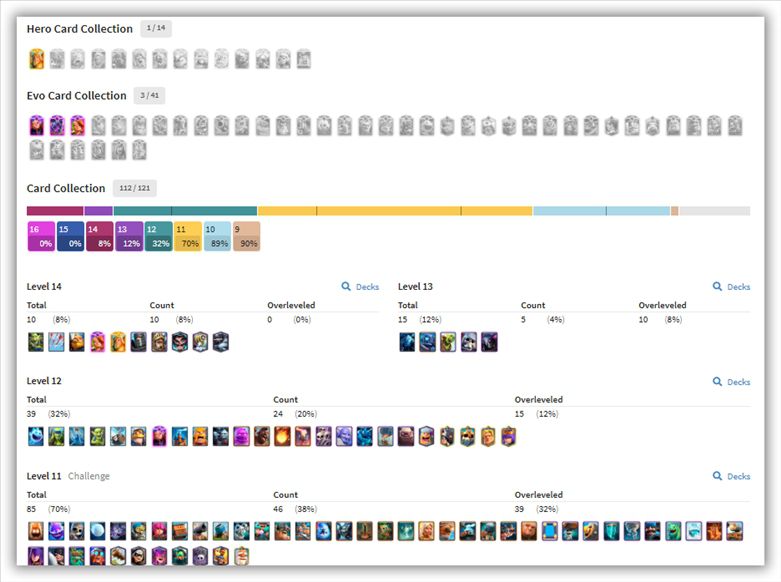Open the Giant Snowball card in Level 11
Viewport: 781px width, 582px height.
coord(98,531)
